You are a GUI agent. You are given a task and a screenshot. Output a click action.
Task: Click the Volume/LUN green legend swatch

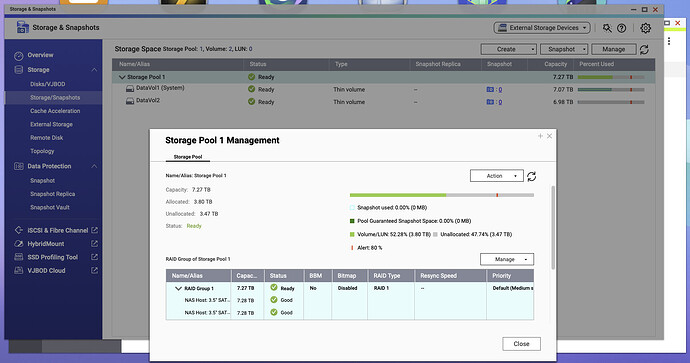point(352,235)
